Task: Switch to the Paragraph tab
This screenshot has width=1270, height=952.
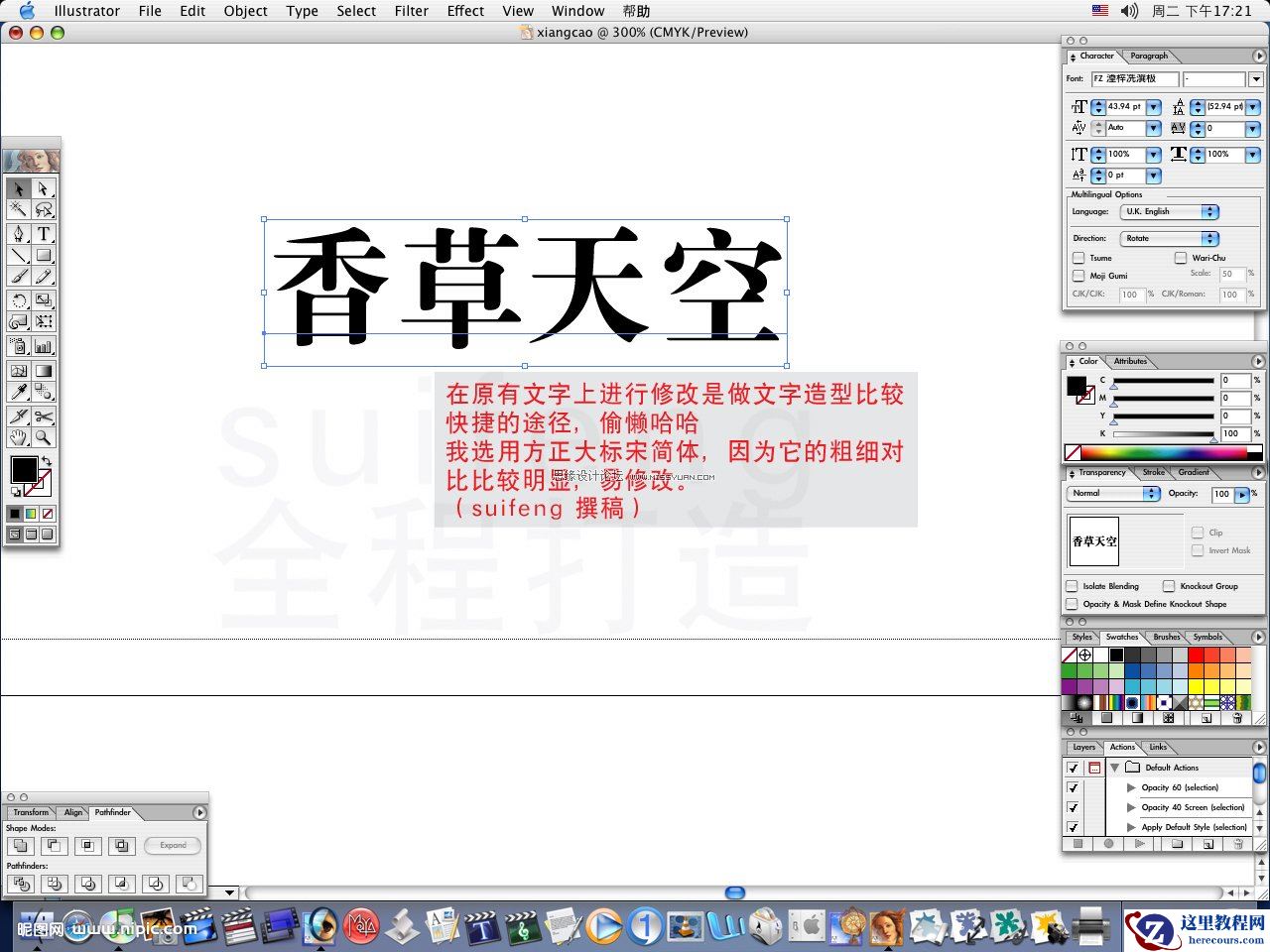Action: [1148, 57]
